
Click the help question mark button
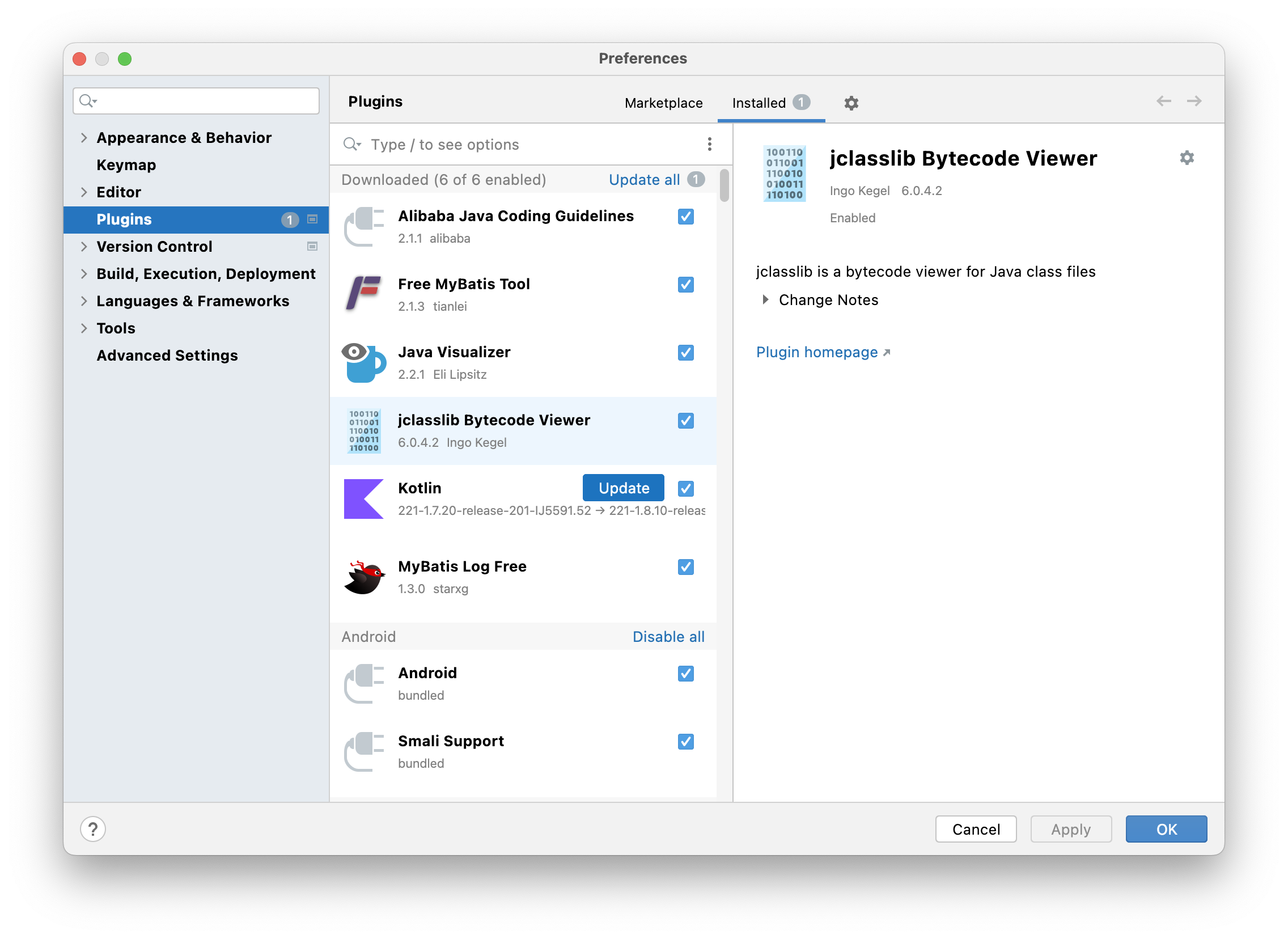point(93,828)
